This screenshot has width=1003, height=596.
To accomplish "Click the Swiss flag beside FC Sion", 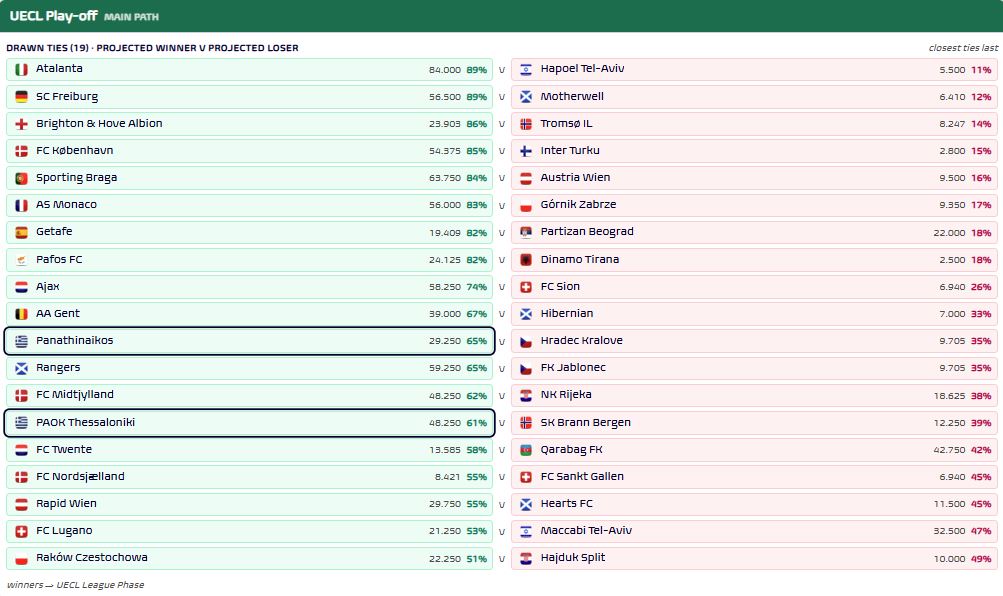I will (526, 287).
